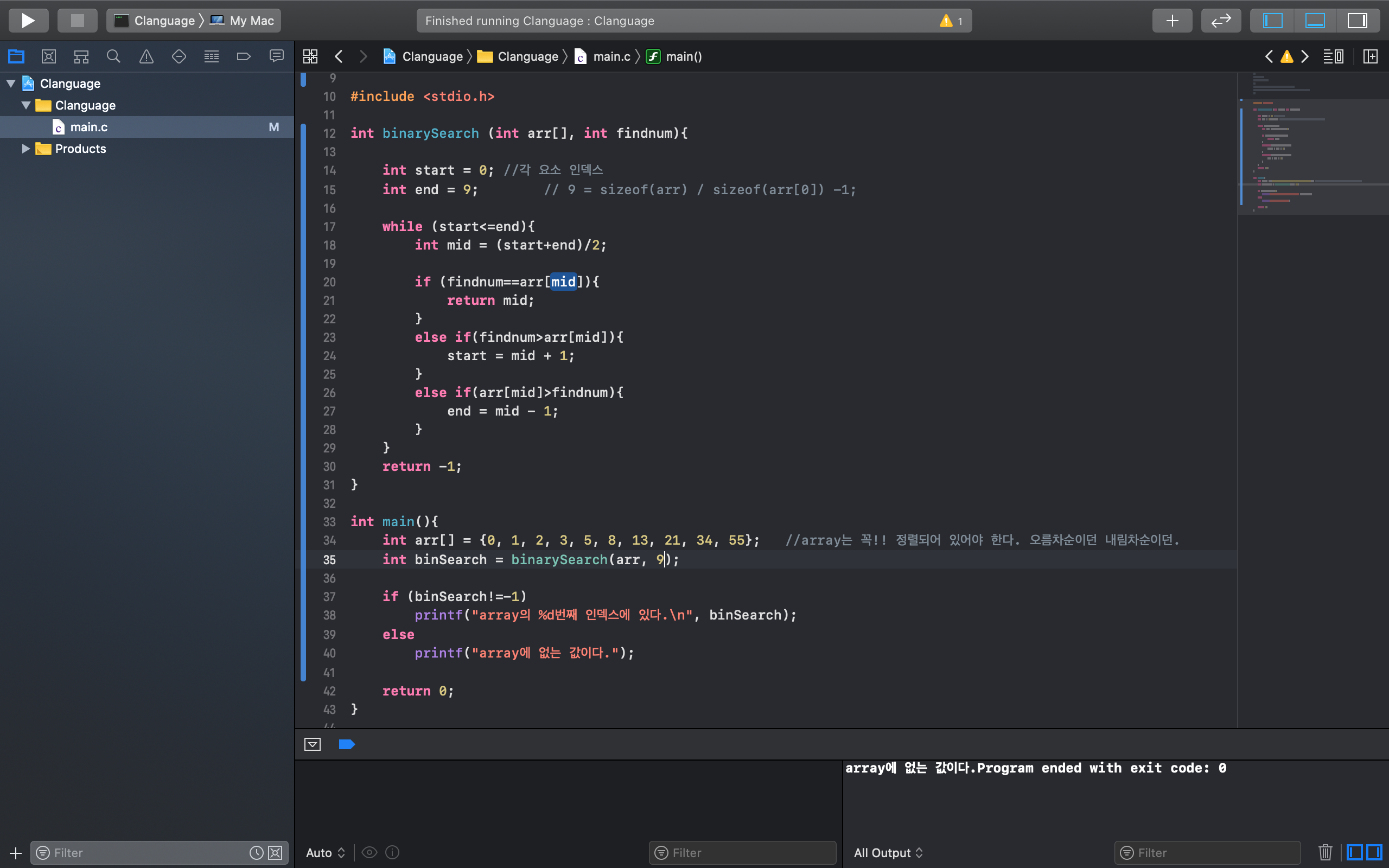Screen dimensions: 1389x868
Task: Open the Breakpoint navigator icon
Action: 244,56
